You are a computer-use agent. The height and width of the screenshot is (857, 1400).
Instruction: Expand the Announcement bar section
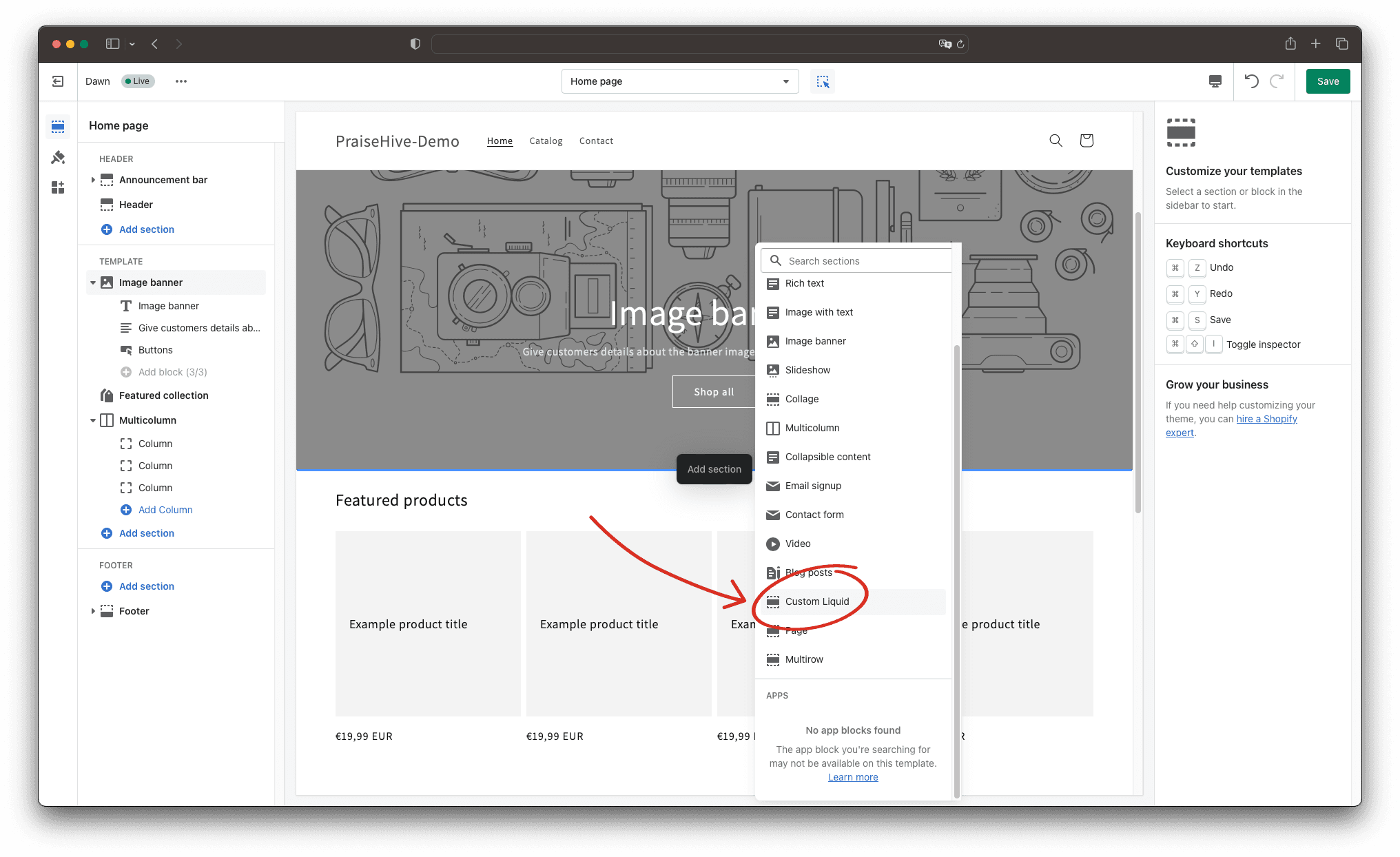[93, 180]
